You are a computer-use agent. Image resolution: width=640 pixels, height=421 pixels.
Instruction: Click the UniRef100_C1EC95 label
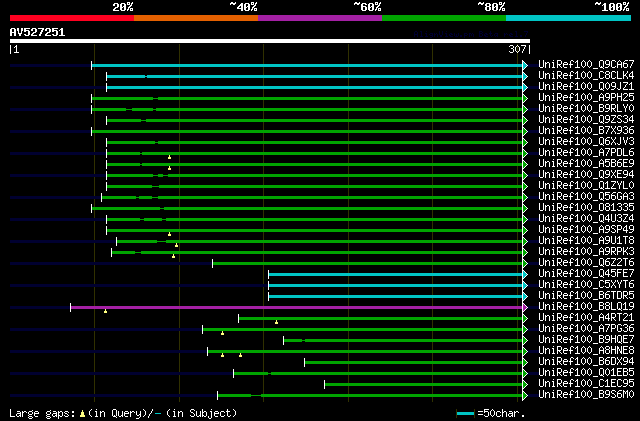[x=586, y=384]
